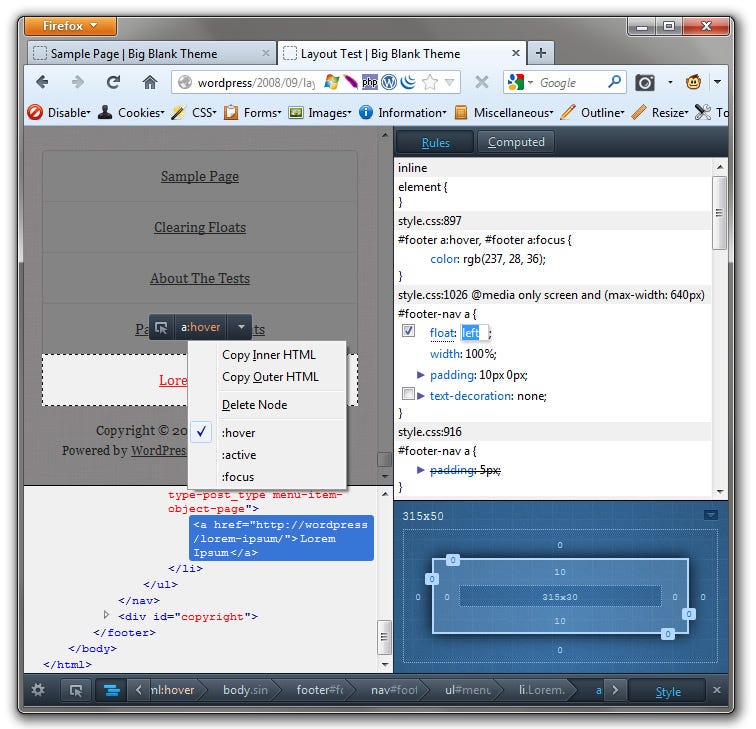This screenshot has height=729, width=756.
Task: Open the Resize toolbar menu
Action: click(660, 112)
